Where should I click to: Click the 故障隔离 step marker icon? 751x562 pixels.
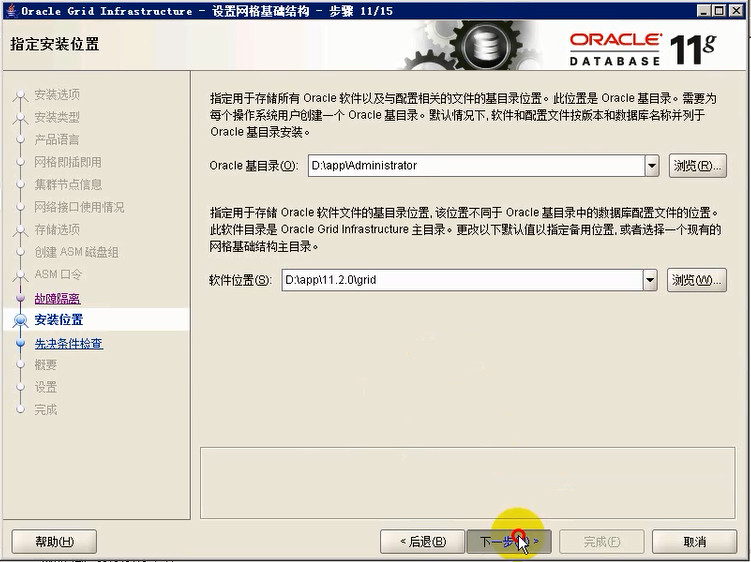click(20, 298)
